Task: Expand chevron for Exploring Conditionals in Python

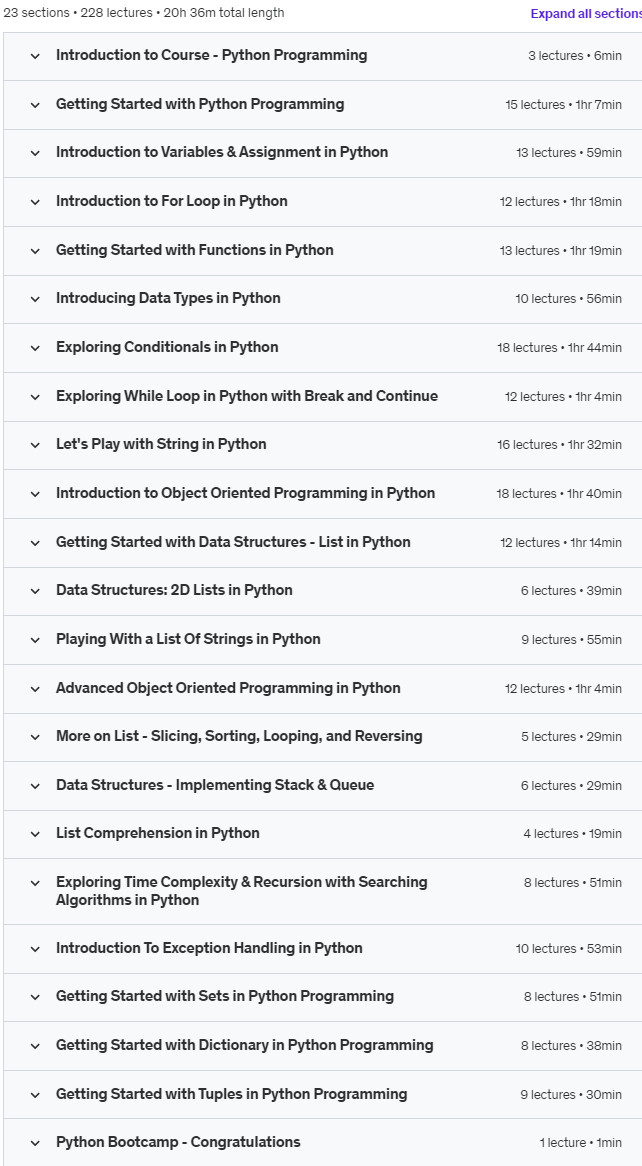Action: coord(35,348)
